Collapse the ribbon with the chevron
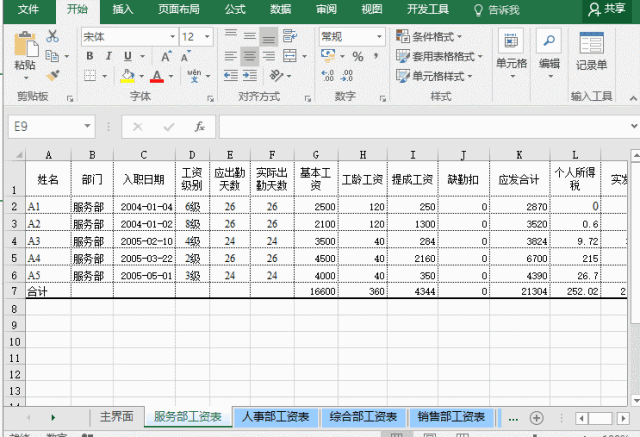This screenshot has height=437, width=640. point(633,98)
